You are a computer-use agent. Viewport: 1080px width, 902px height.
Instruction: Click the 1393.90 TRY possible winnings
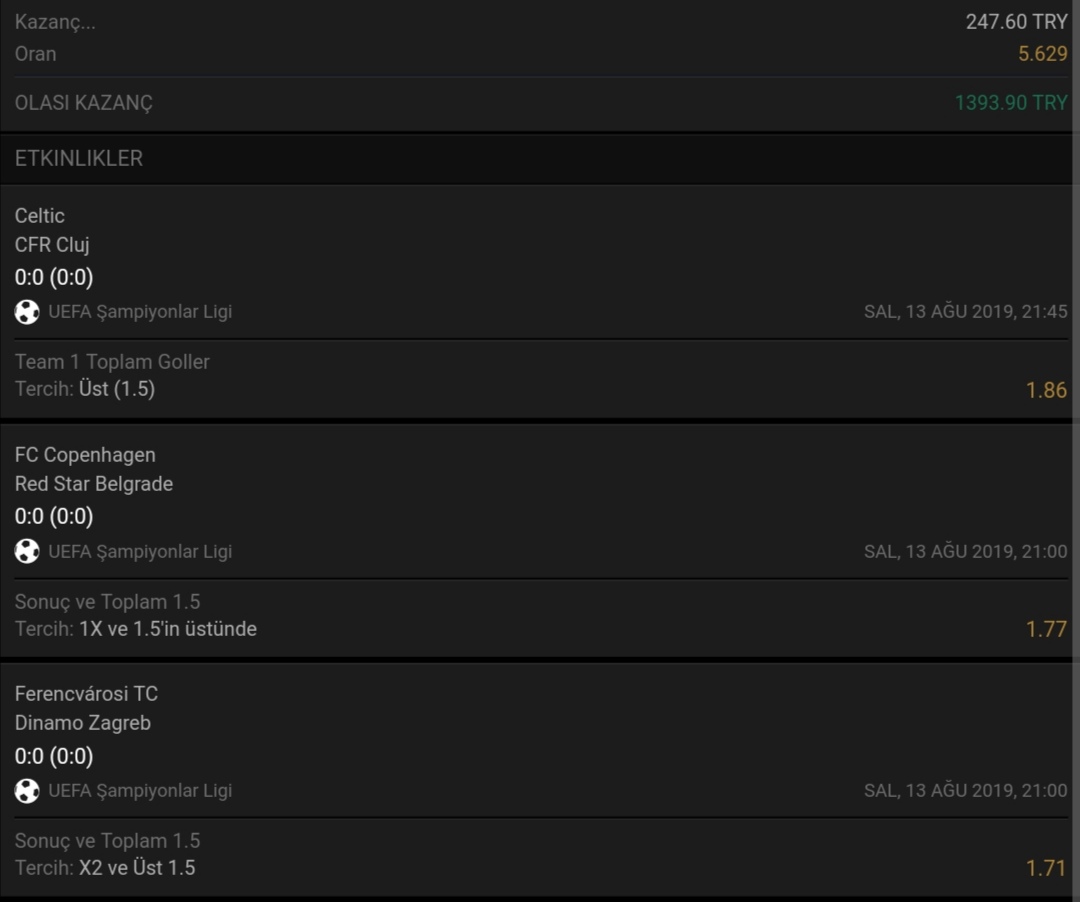pos(1011,103)
